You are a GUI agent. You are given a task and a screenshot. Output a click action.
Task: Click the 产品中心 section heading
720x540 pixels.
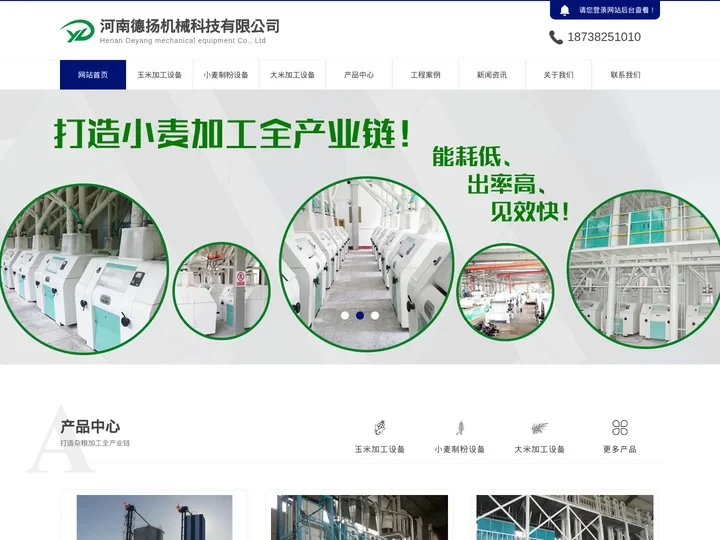(x=90, y=427)
